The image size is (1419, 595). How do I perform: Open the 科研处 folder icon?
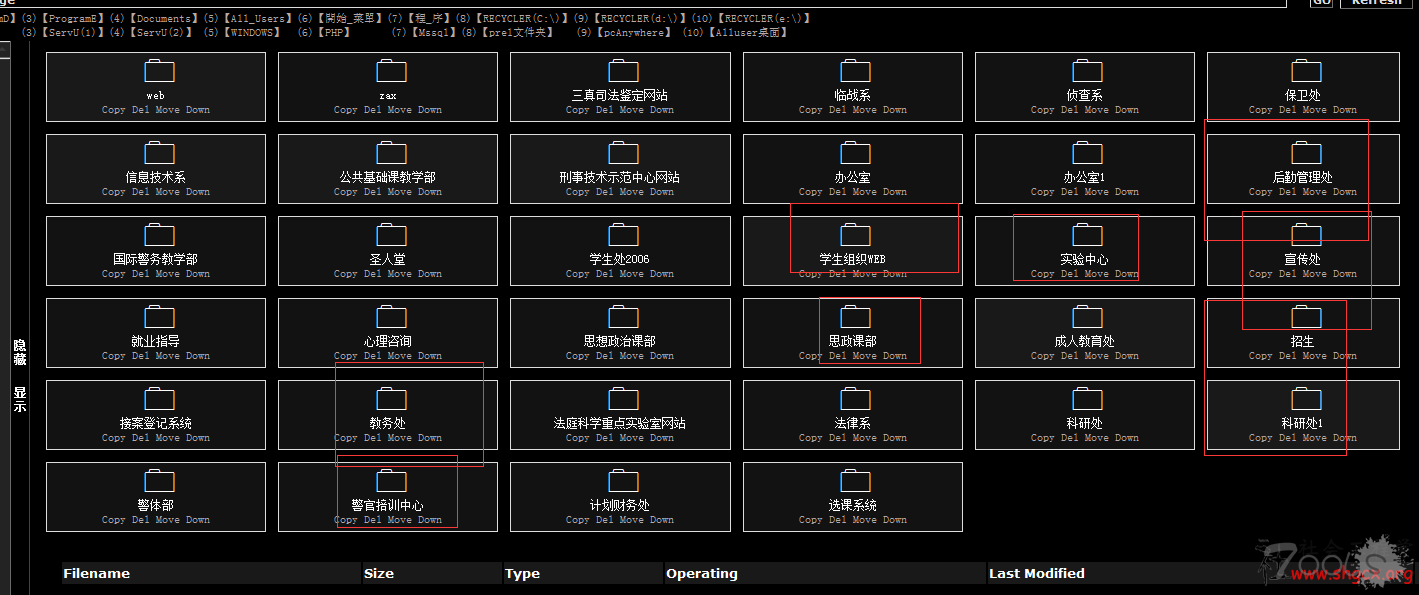point(1087,399)
